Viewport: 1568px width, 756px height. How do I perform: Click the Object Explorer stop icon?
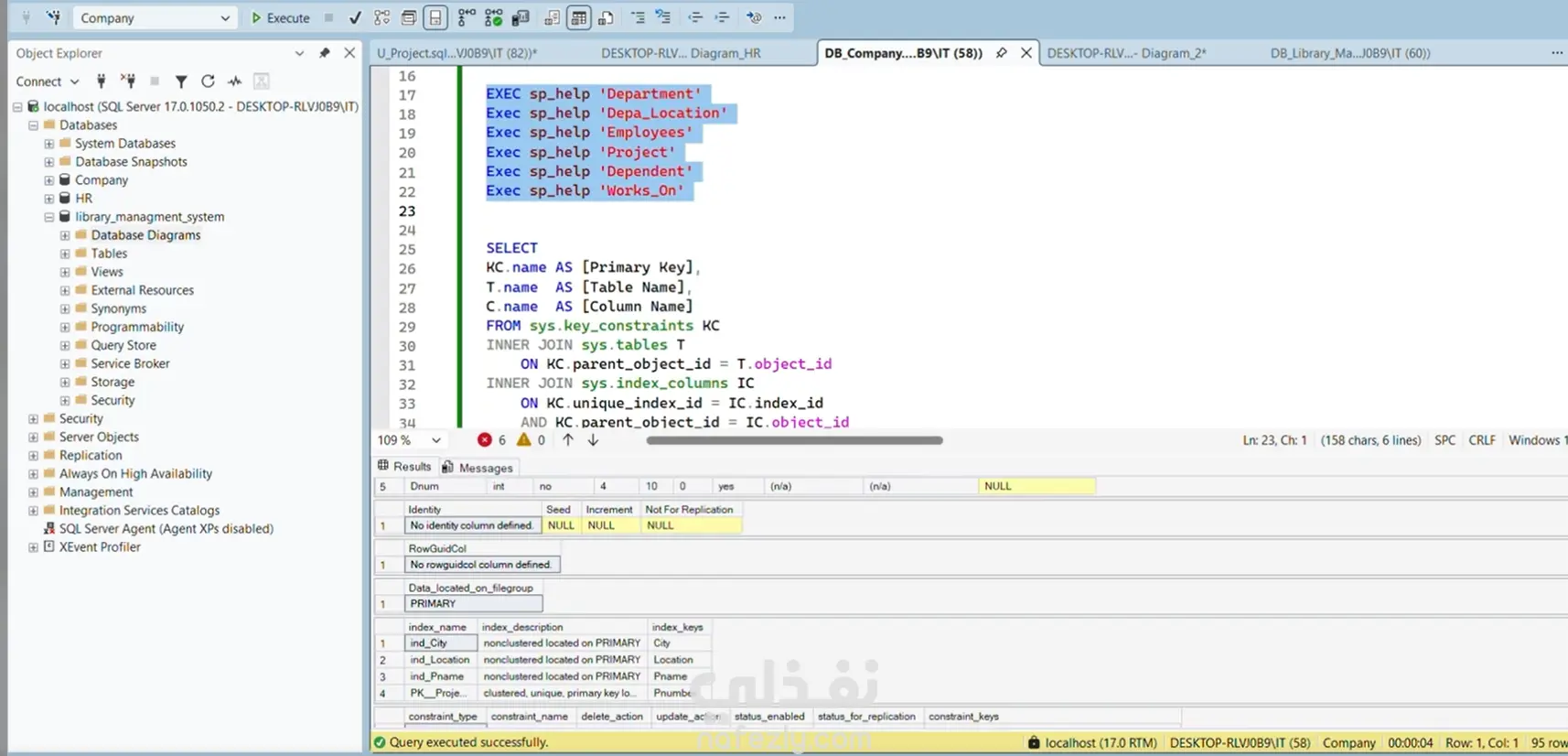(x=155, y=81)
